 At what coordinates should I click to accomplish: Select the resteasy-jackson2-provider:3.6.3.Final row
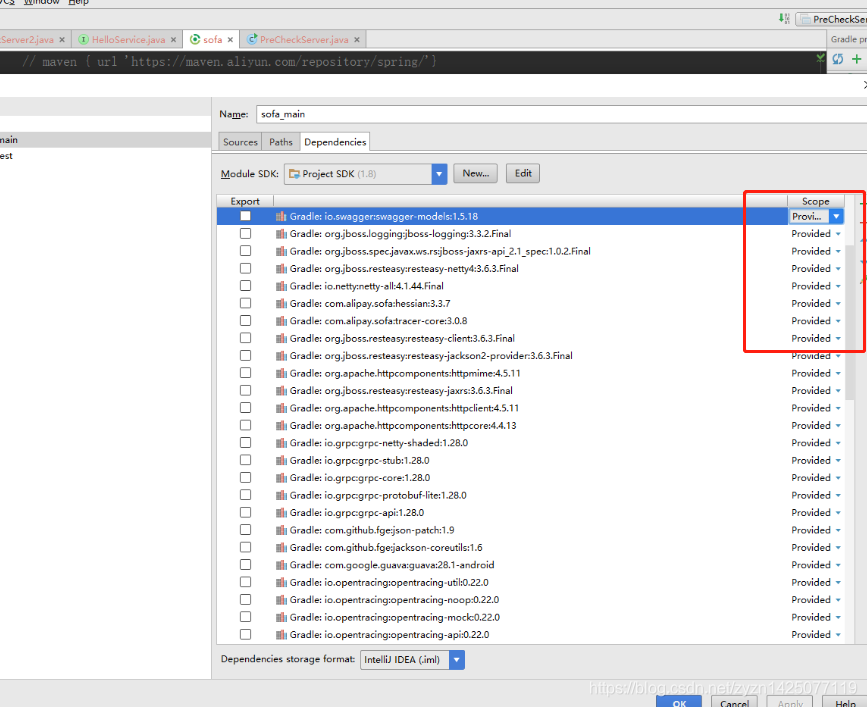pyautogui.click(x=530, y=356)
